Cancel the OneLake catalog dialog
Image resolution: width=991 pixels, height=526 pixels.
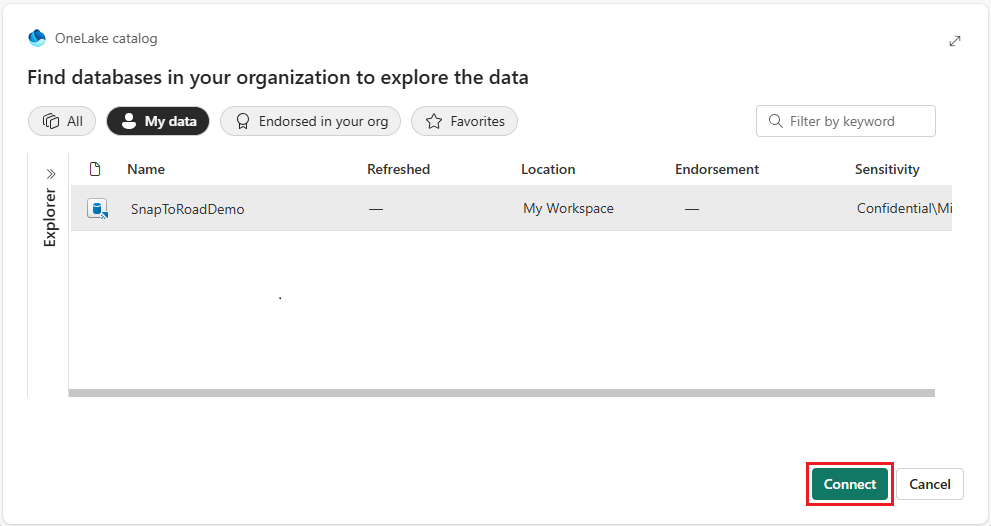[x=930, y=484]
